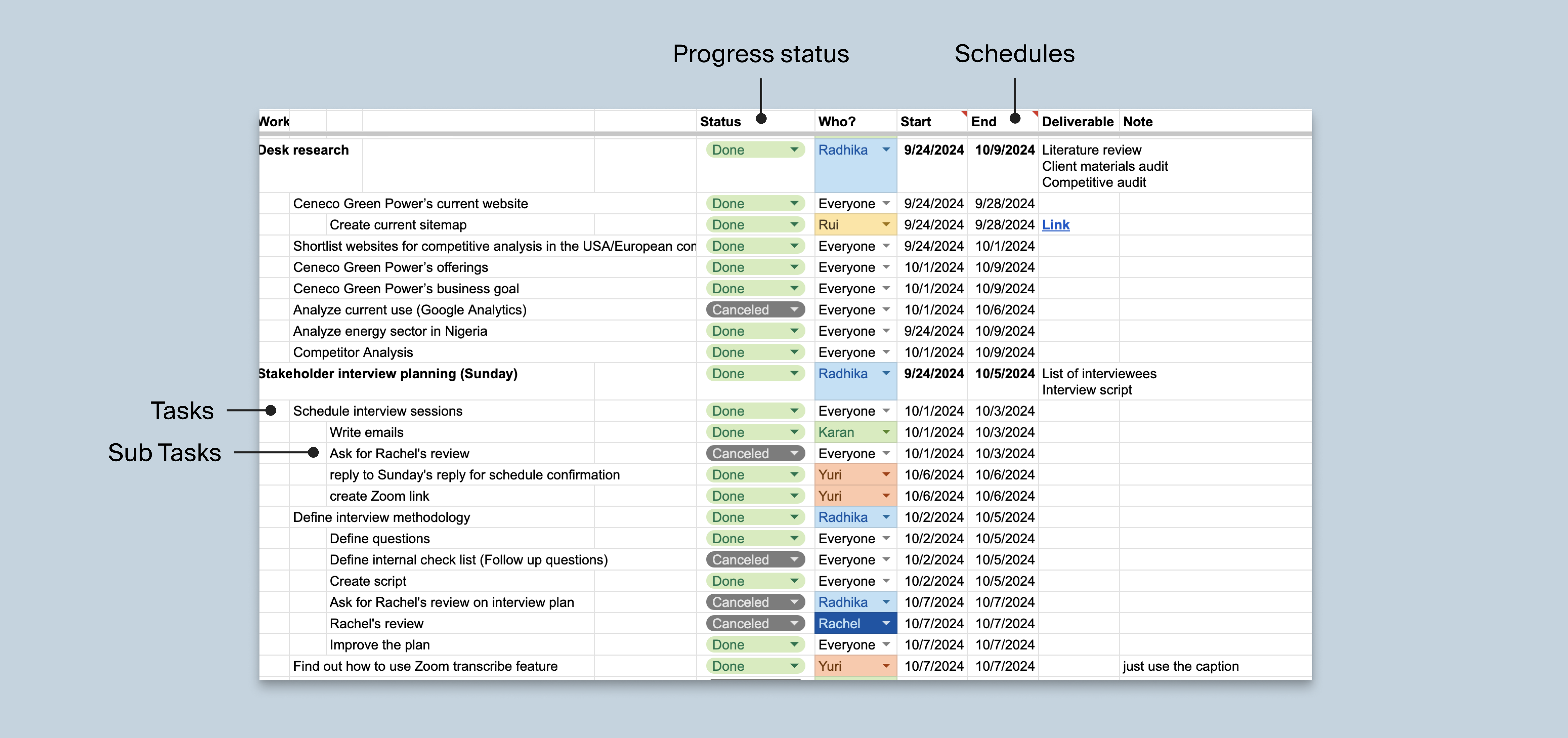Open Status dropdown for Schedule interview sessions
The height and width of the screenshot is (738, 1568).
pos(755,411)
